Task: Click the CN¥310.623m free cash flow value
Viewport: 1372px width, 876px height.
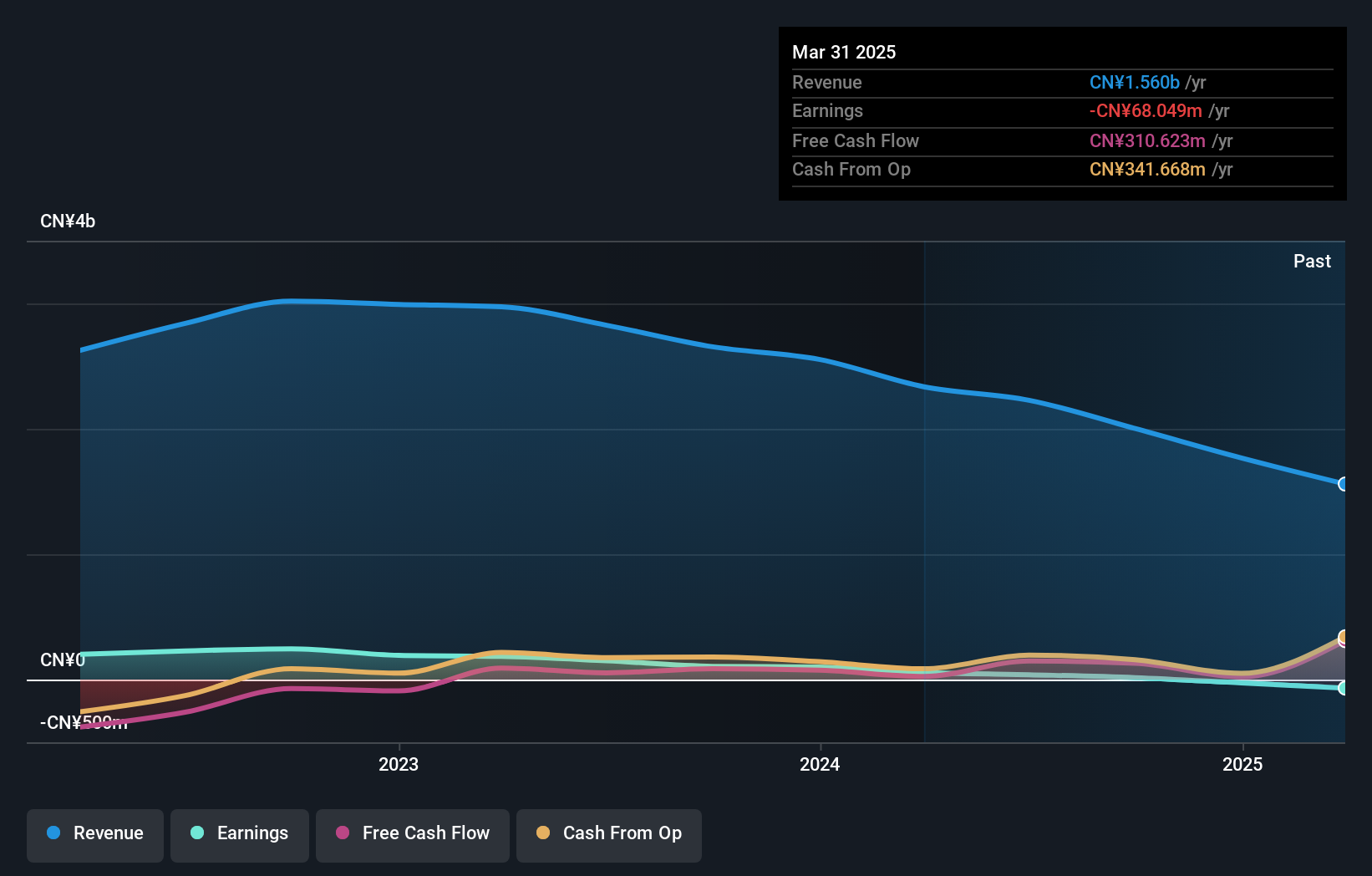Action: 1147,140
